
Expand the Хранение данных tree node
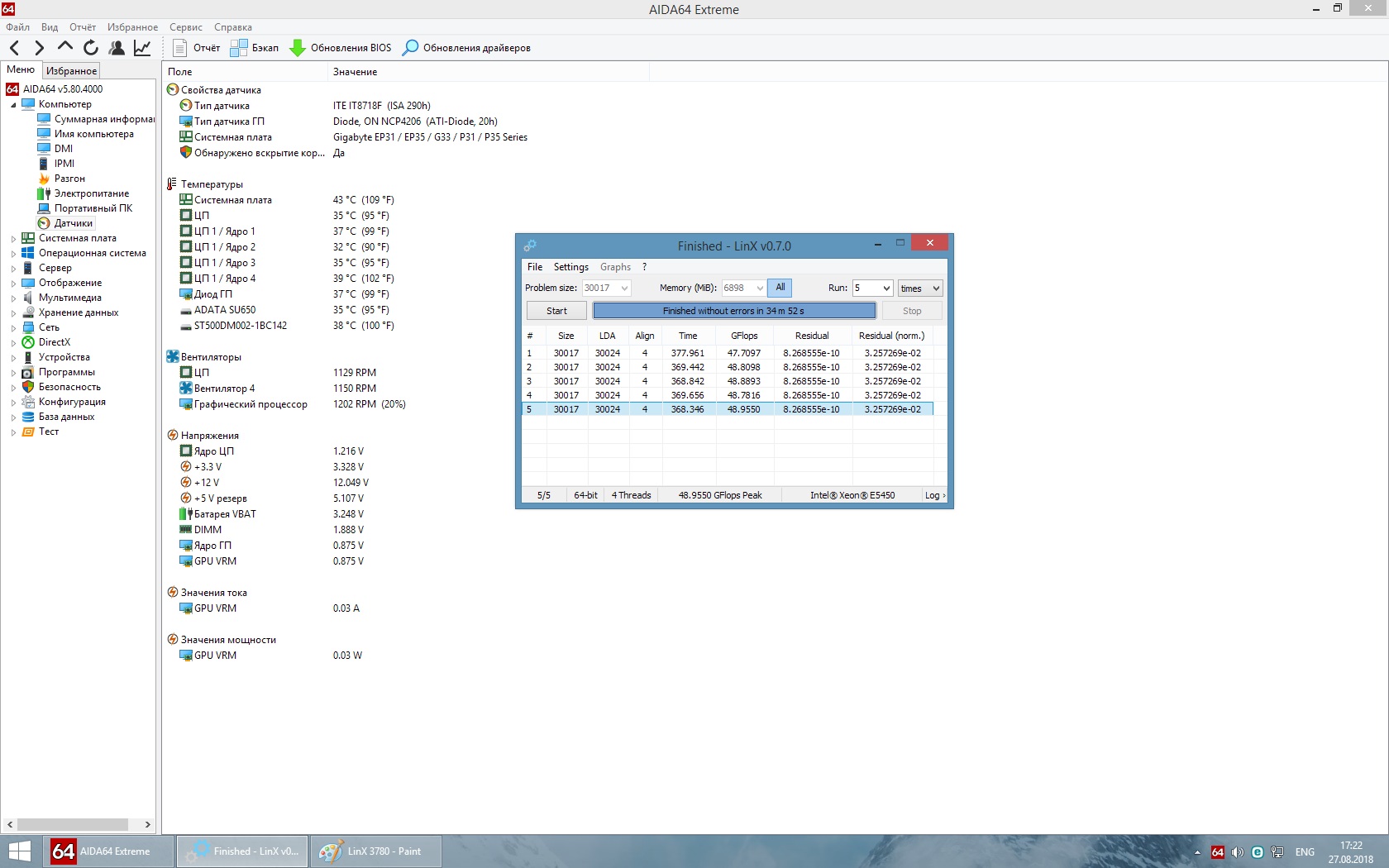(13, 313)
